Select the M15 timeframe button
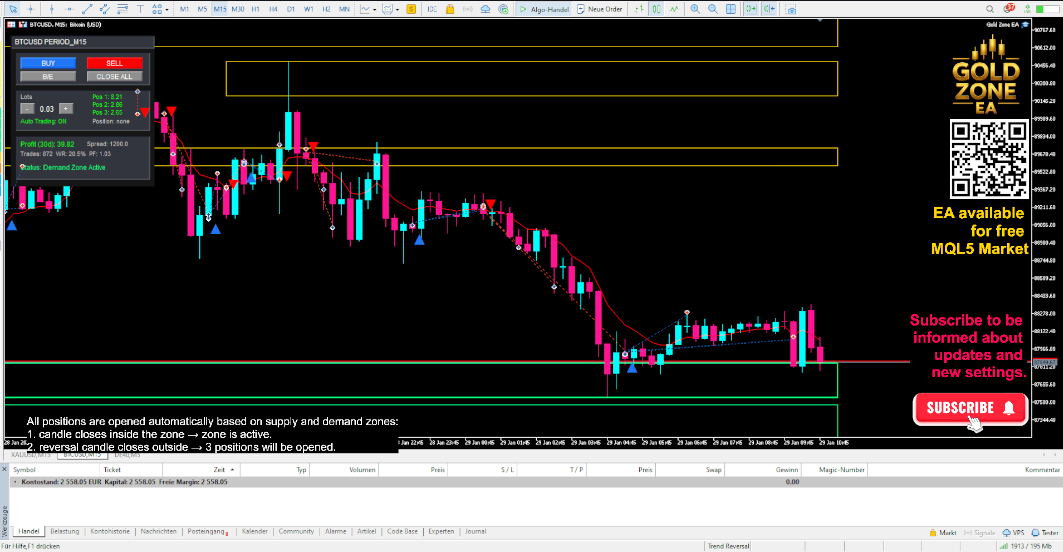The image size is (1063, 552). [x=220, y=9]
